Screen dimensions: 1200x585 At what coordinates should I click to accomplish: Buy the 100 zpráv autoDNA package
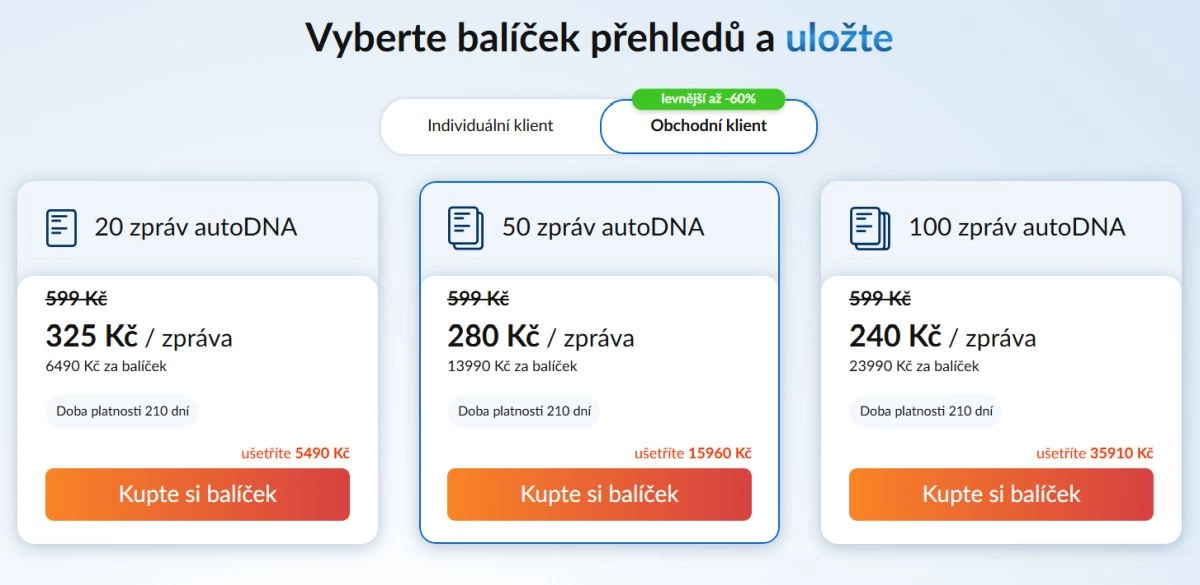(x=1001, y=494)
